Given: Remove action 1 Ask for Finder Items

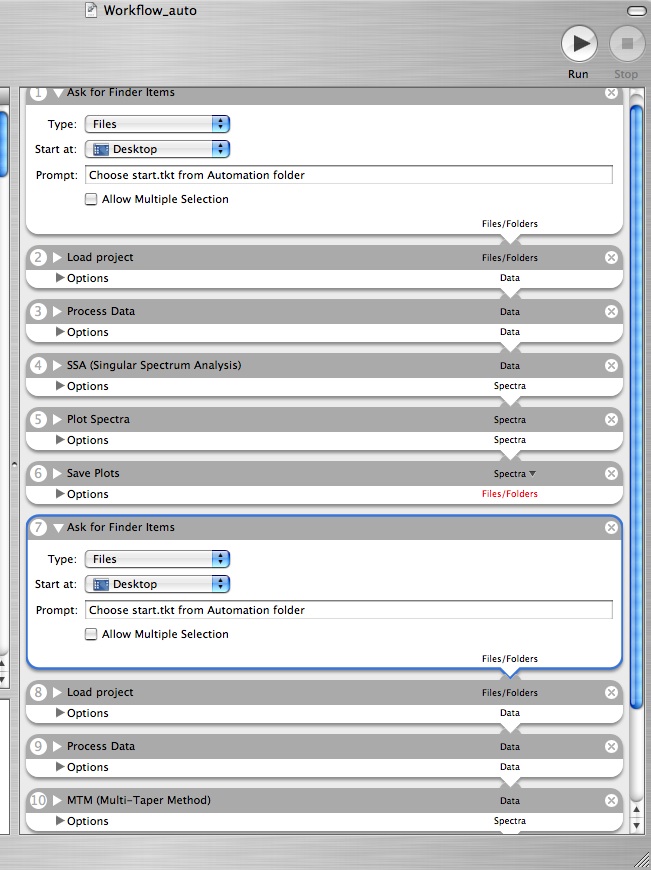Looking at the screenshot, I should tap(611, 93).
